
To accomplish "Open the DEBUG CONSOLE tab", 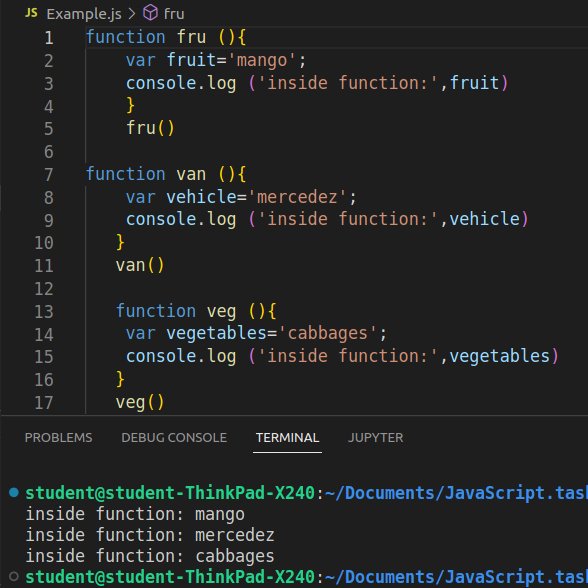I will (x=174, y=438).
